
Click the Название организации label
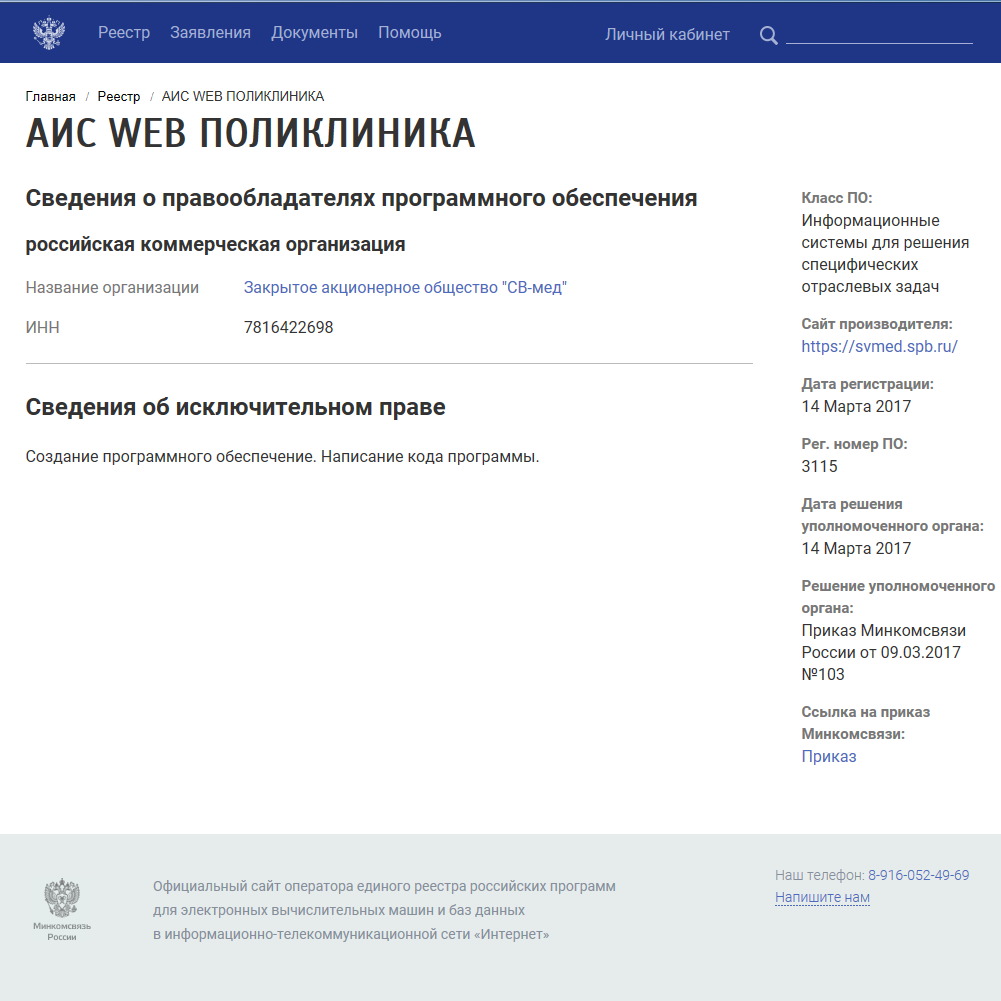coord(112,288)
